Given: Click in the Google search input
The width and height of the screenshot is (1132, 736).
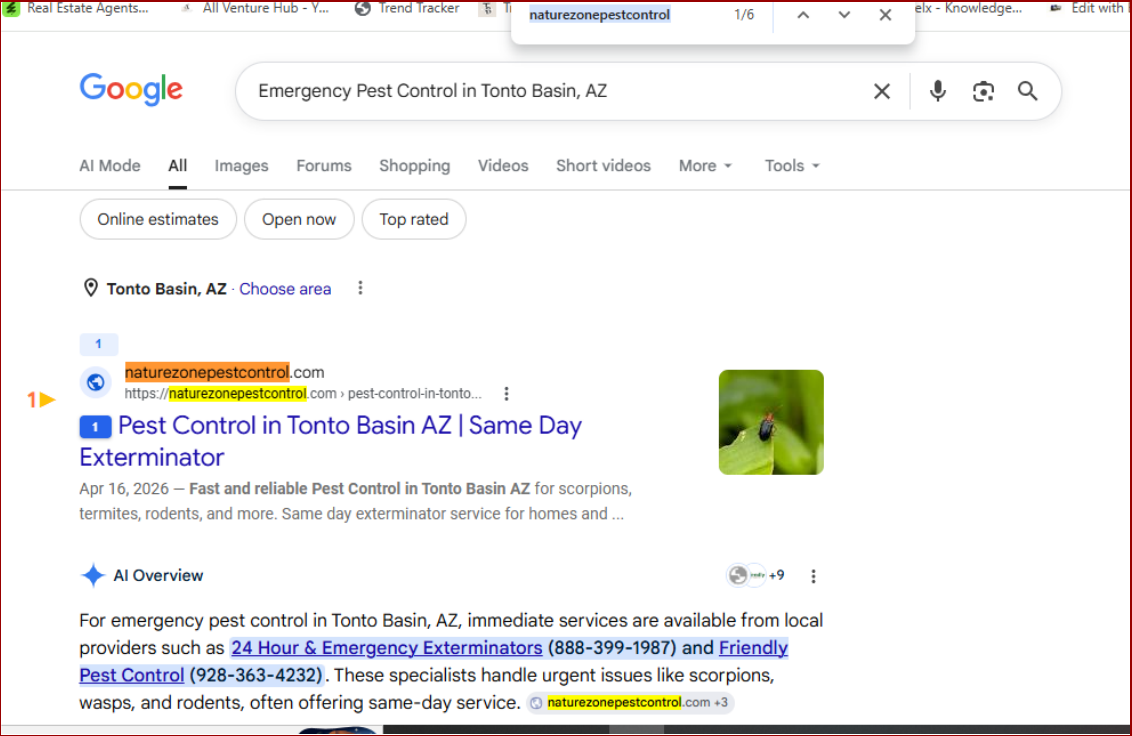Looking at the screenshot, I should point(556,91).
